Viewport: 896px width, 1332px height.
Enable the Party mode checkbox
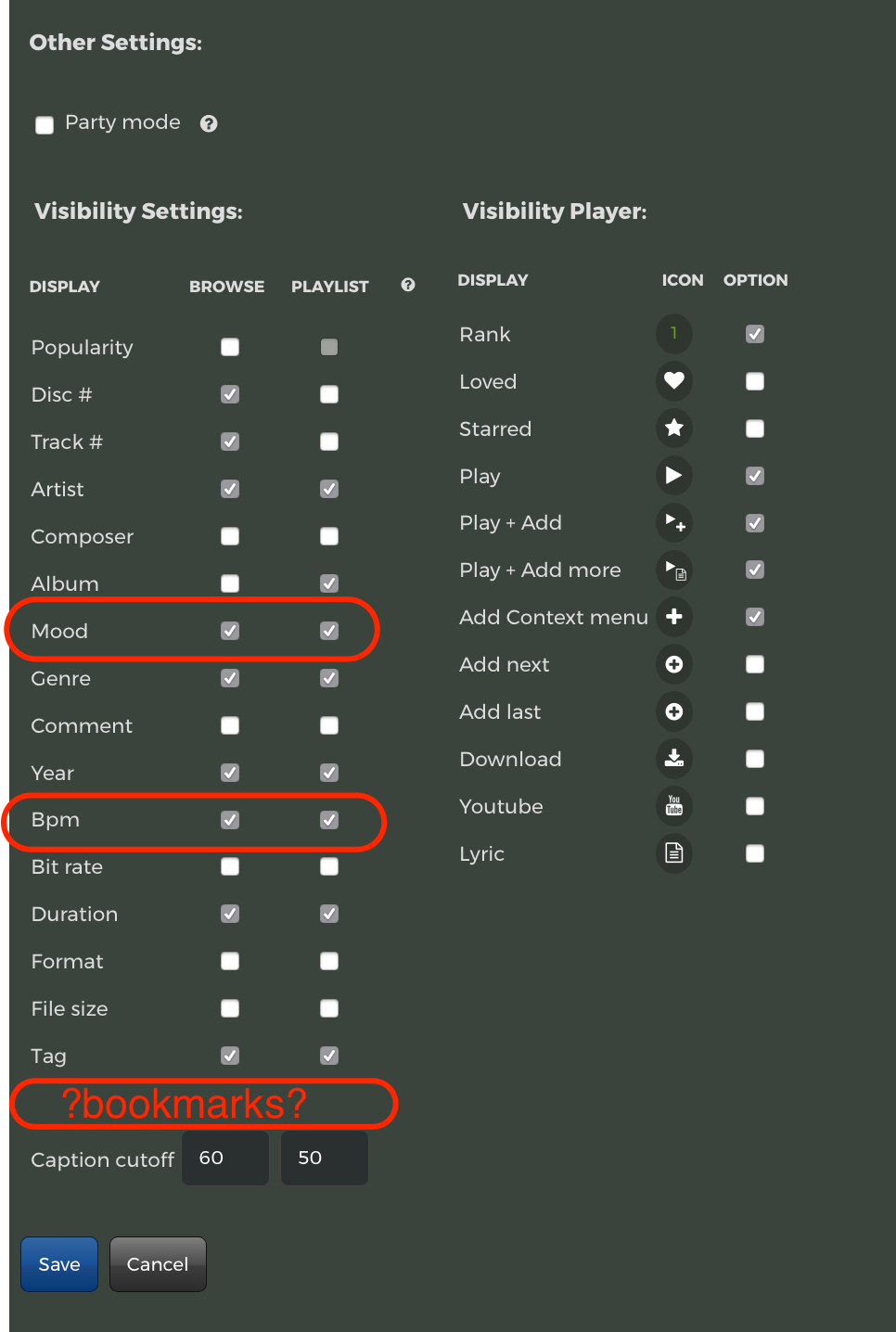click(45, 124)
